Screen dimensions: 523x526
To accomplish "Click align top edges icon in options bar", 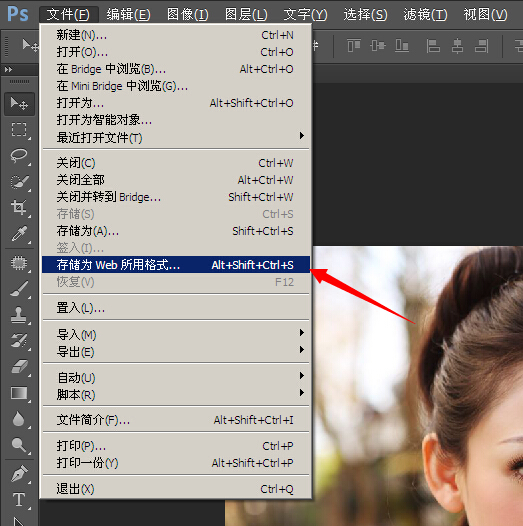I will [x=354, y=45].
